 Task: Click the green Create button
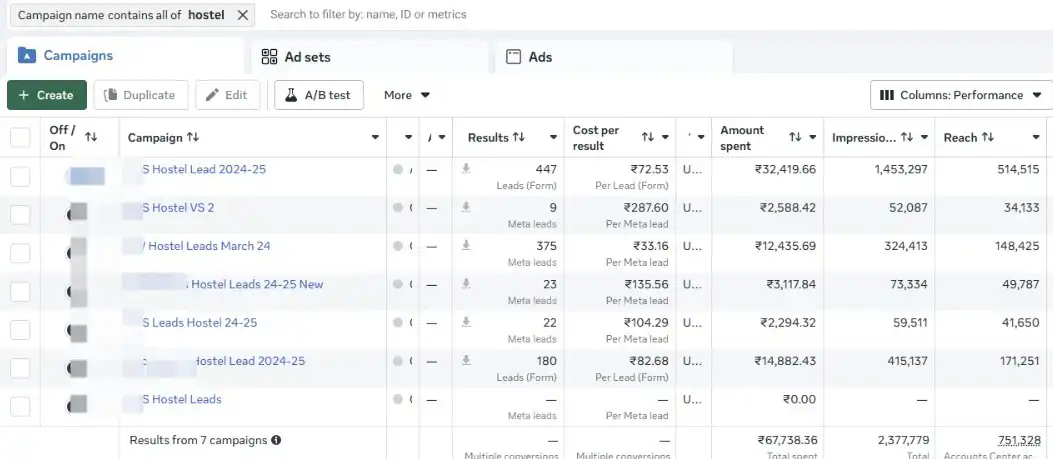(47, 95)
